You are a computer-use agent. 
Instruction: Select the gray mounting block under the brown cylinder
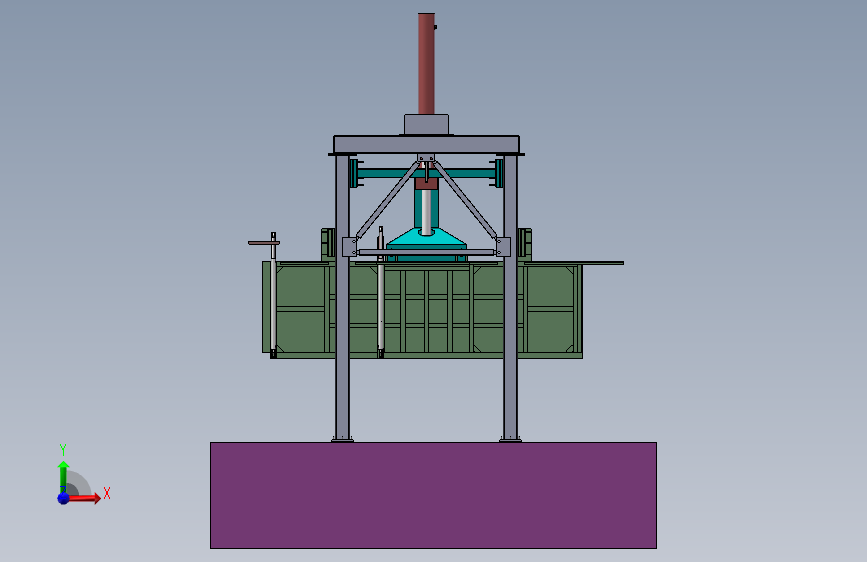click(426, 124)
